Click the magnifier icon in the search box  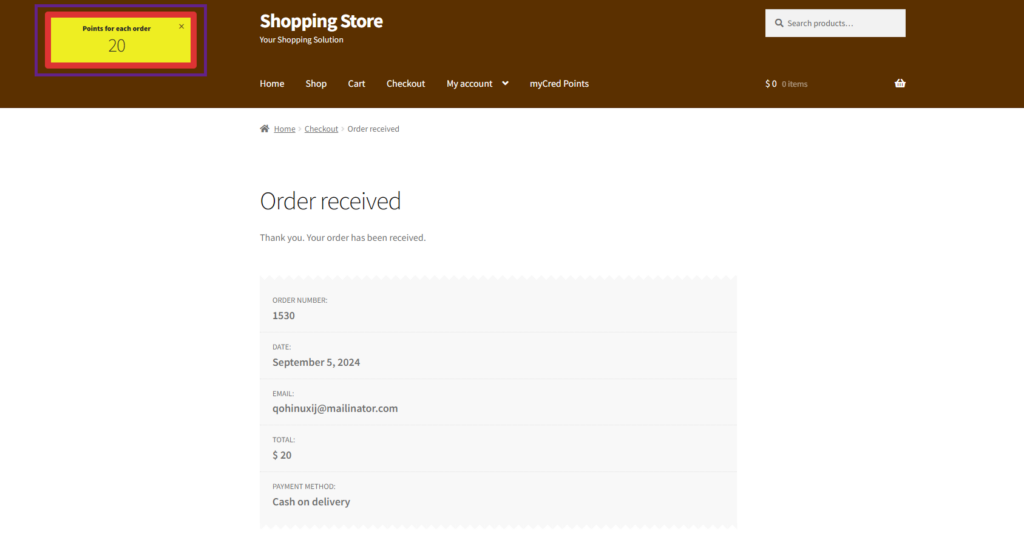coord(779,23)
